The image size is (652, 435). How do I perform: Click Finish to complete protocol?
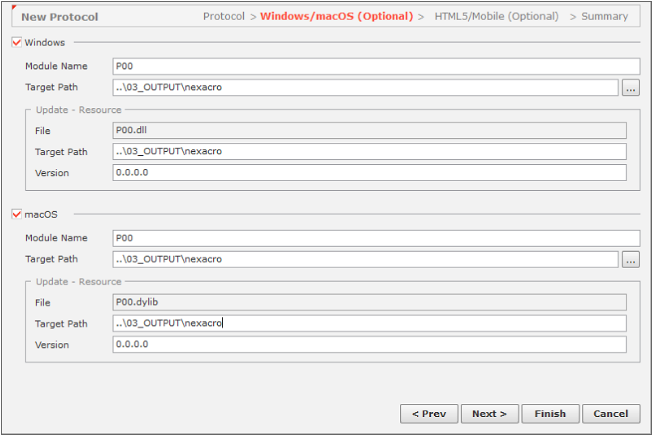(550, 414)
